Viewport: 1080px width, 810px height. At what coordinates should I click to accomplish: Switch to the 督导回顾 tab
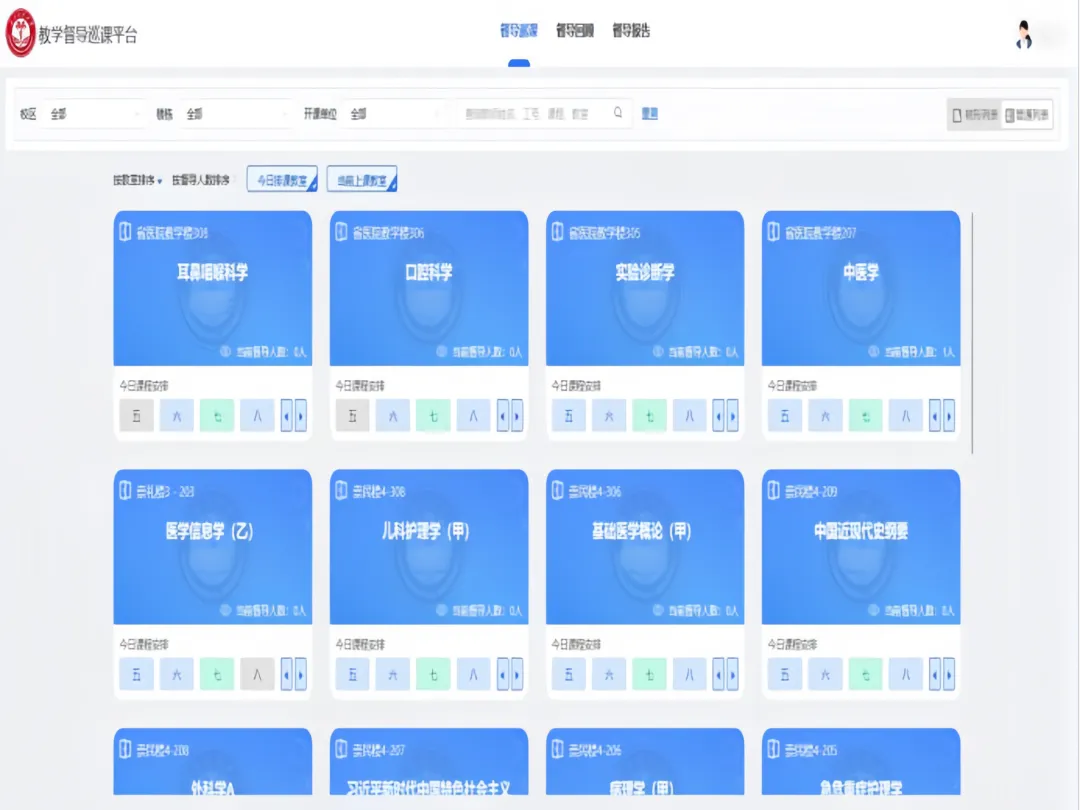pyautogui.click(x=575, y=31)
